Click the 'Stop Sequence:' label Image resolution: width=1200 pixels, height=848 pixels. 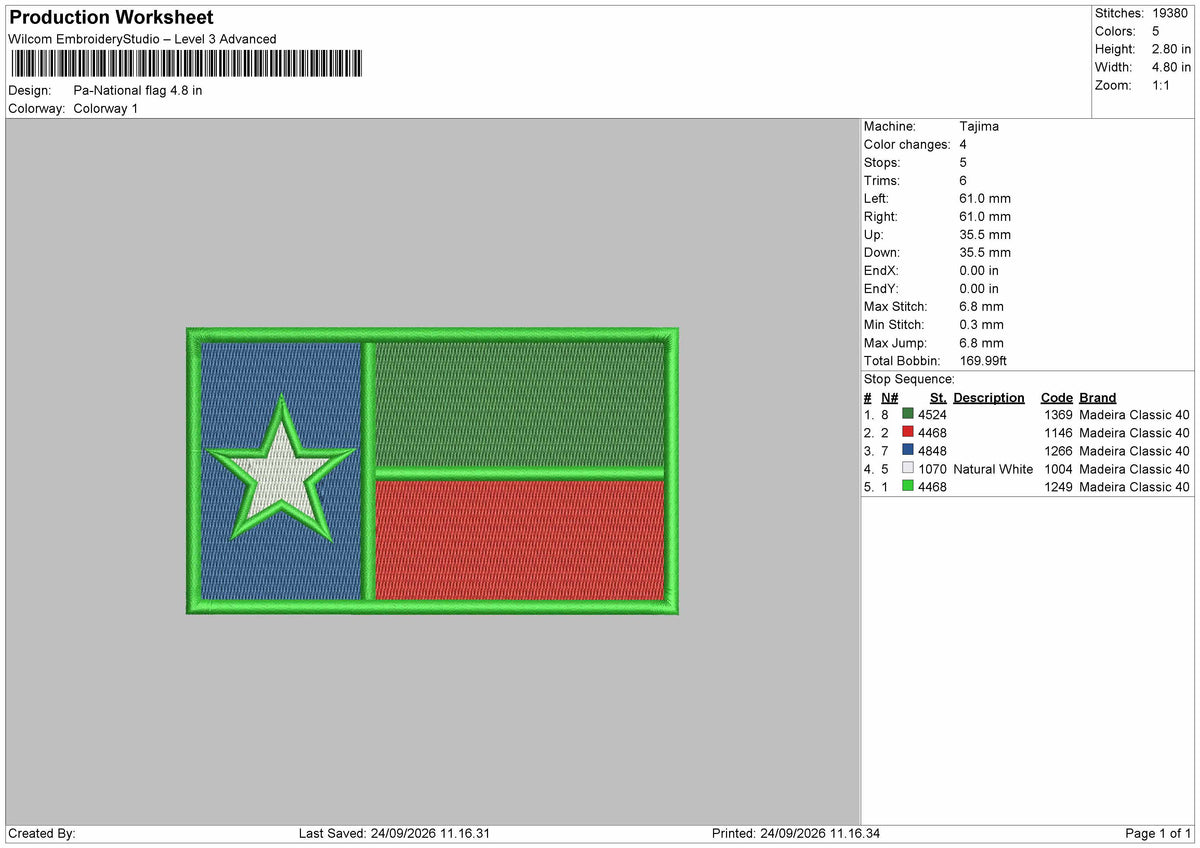point(909,379)
